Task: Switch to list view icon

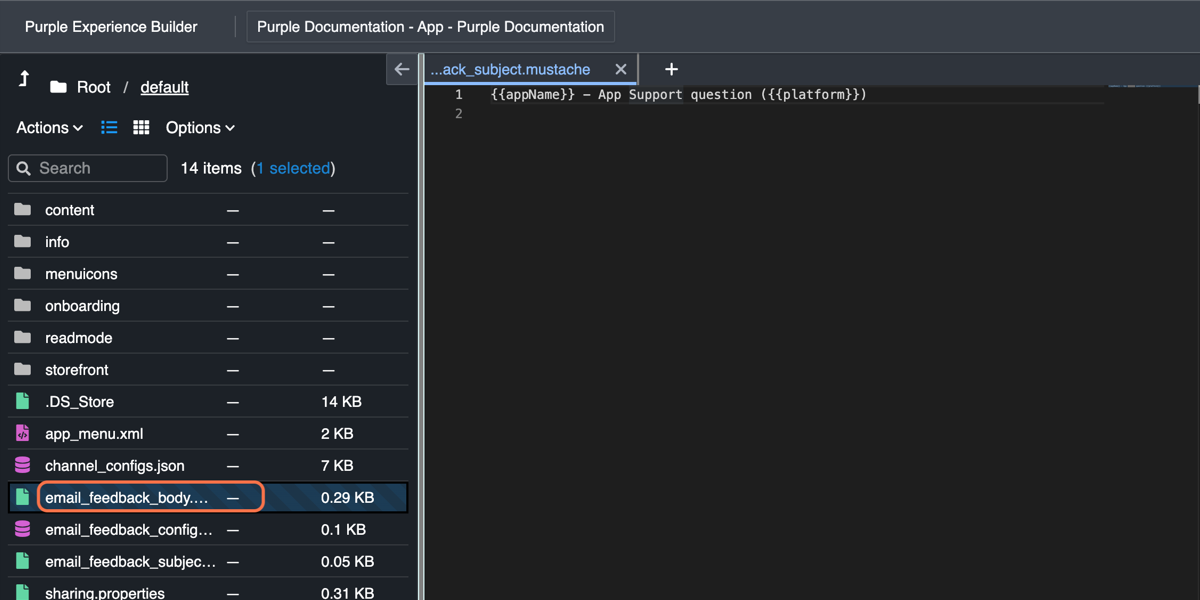Action: pyautogui.click(x=109, y=127)
